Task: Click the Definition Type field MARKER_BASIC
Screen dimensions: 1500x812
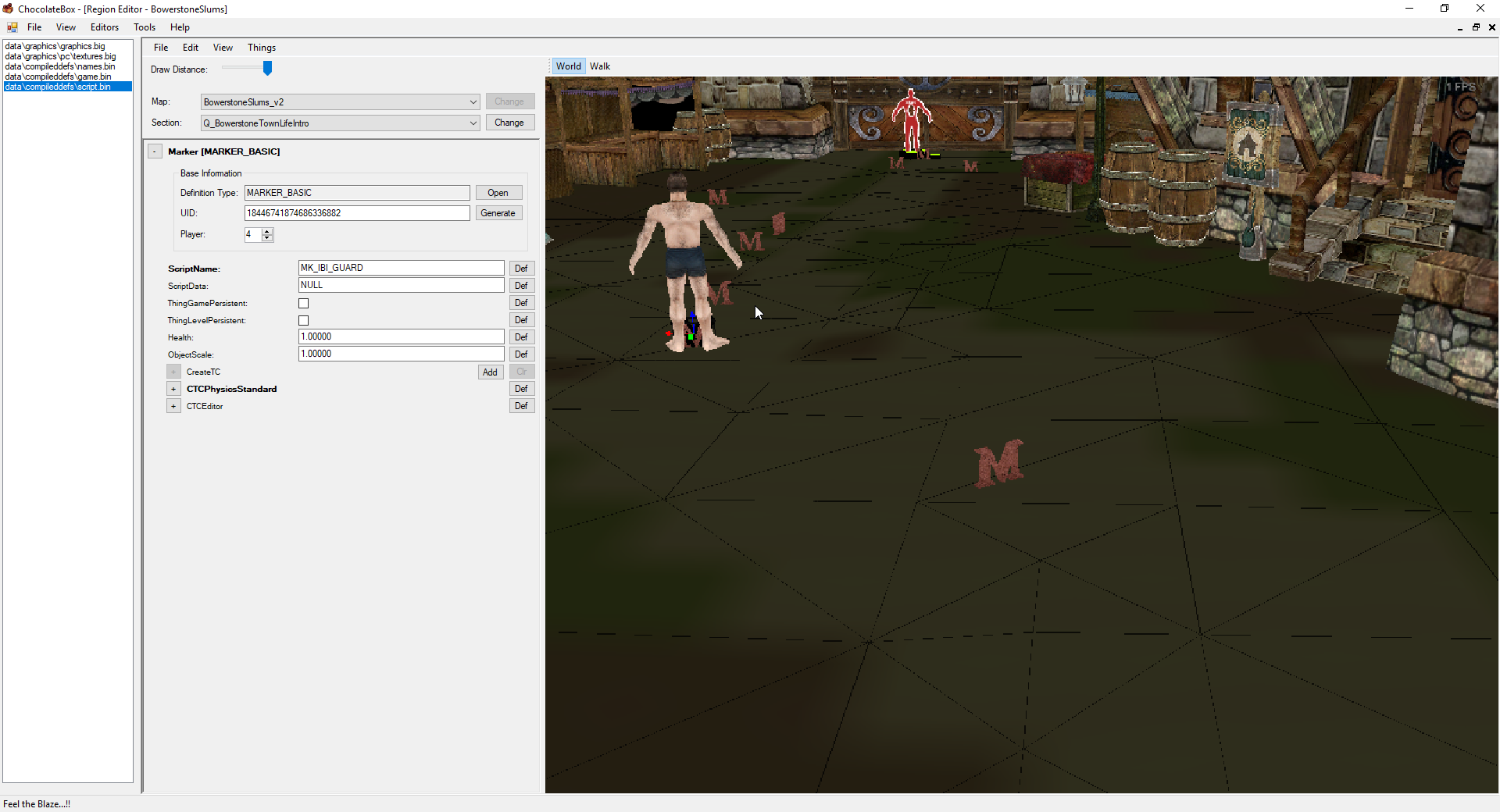Action: click(x=357, y=193)
